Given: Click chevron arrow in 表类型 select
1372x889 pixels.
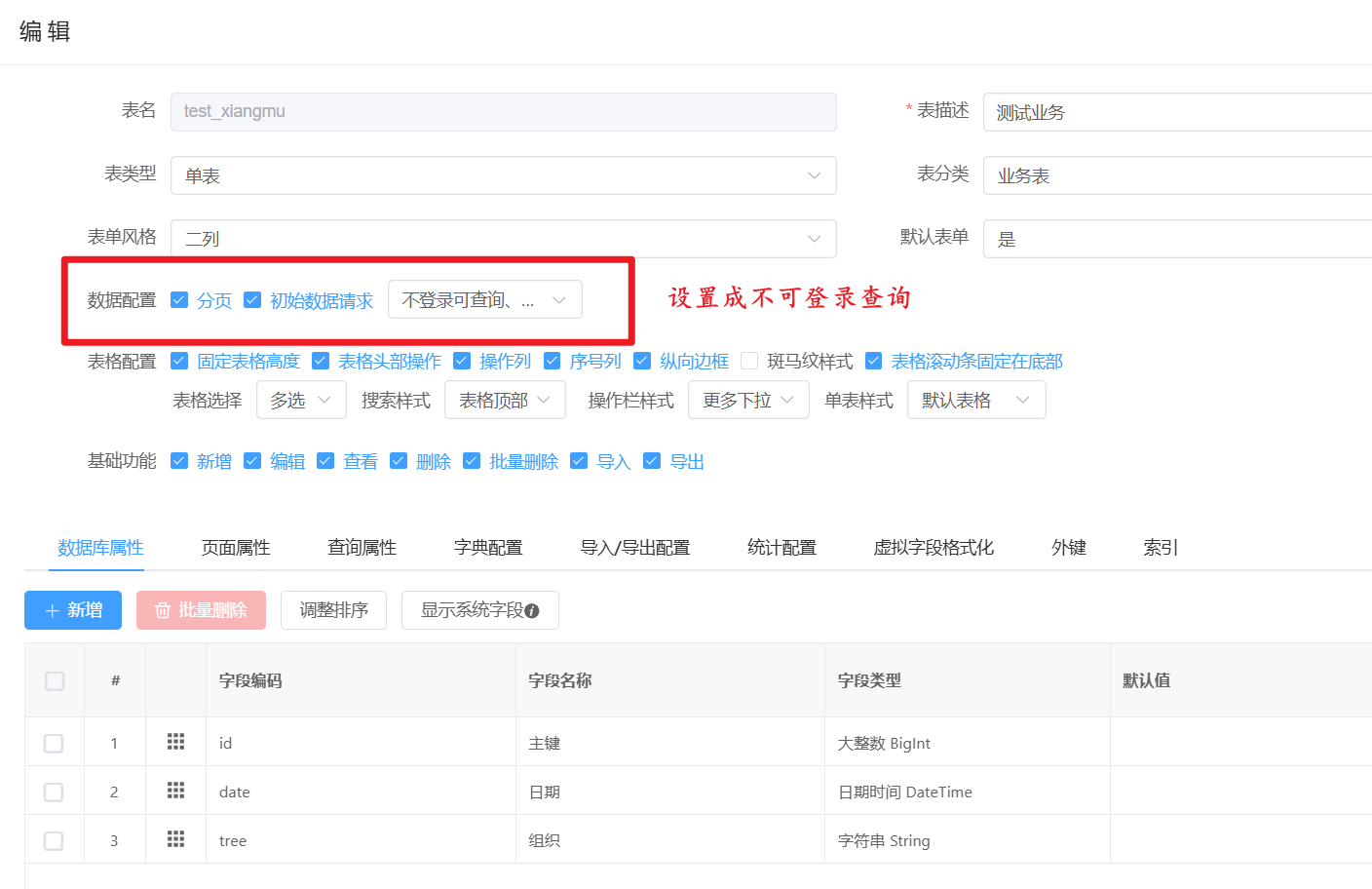Looking at the screenshot, I should point(814,175).
